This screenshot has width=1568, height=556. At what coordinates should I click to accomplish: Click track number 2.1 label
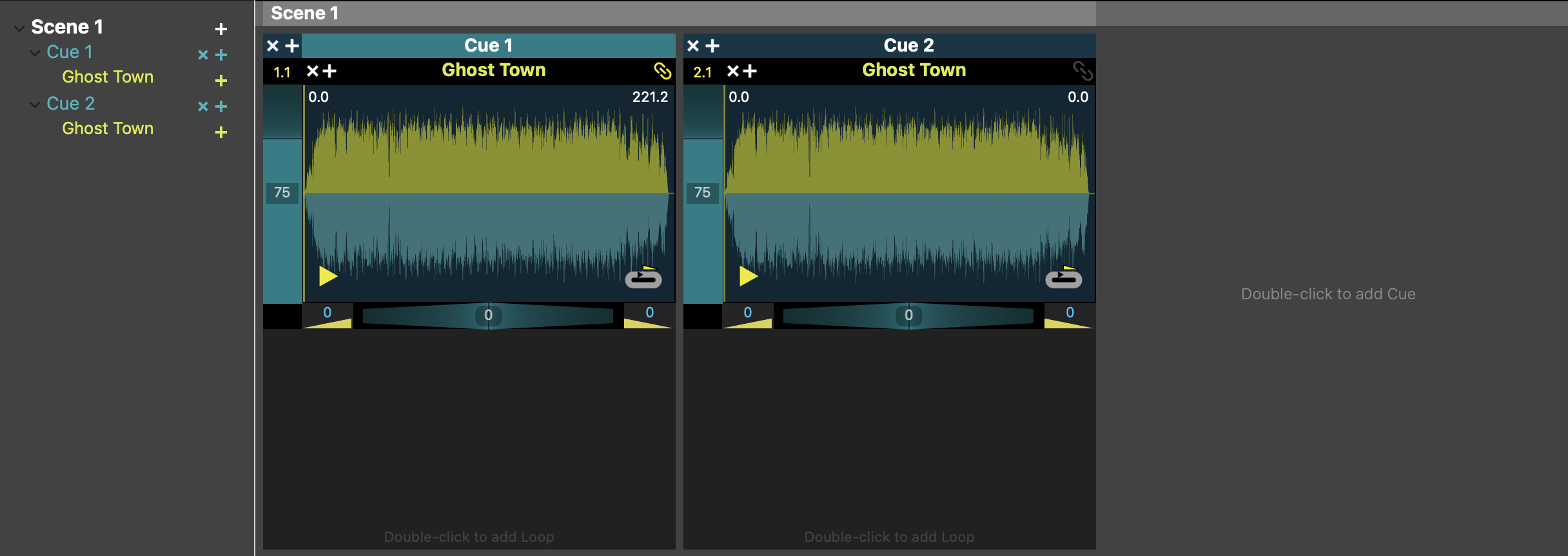[703, 72]
